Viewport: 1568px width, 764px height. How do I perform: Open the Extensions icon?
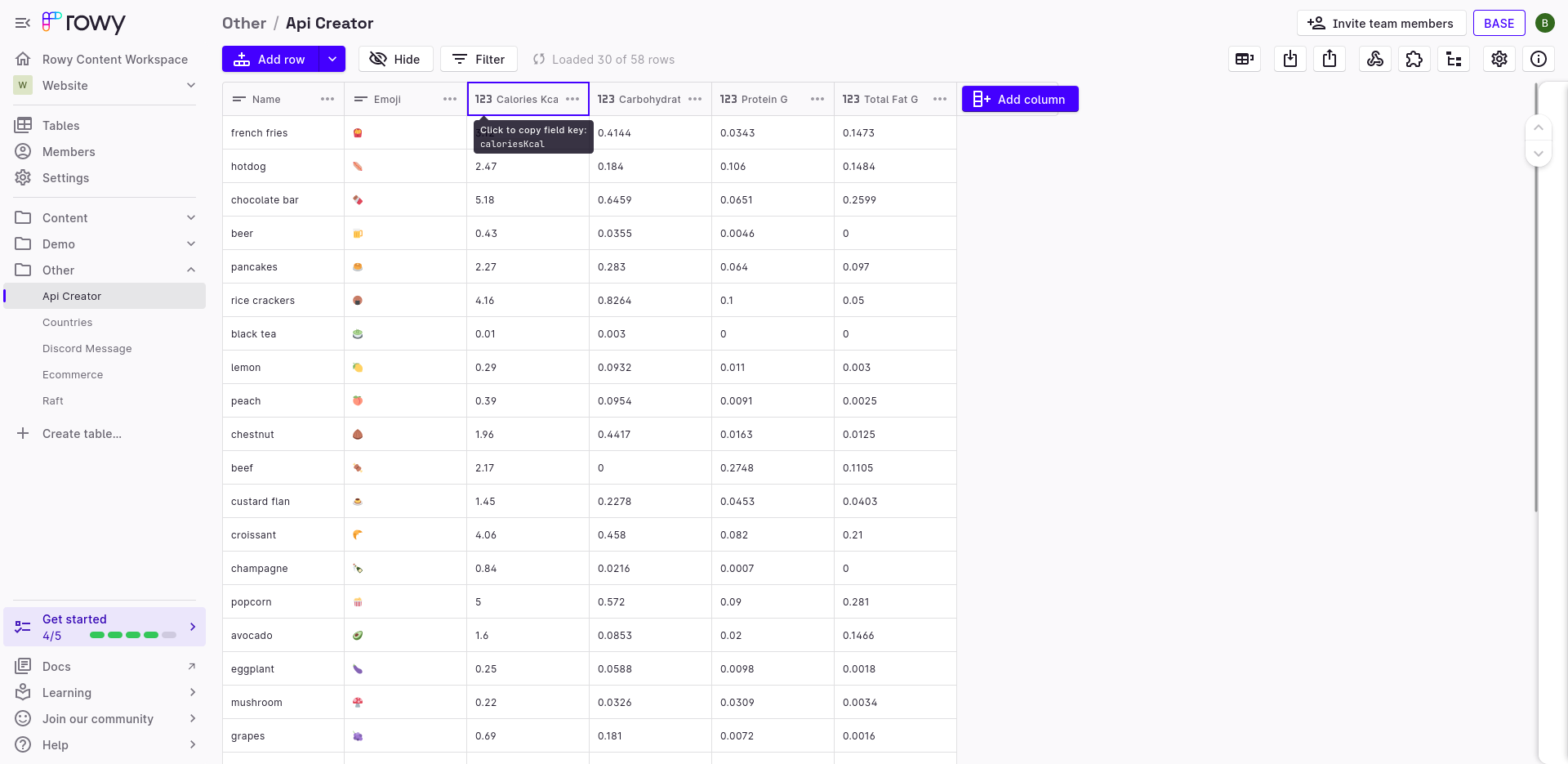click(x=1414, y=59)
